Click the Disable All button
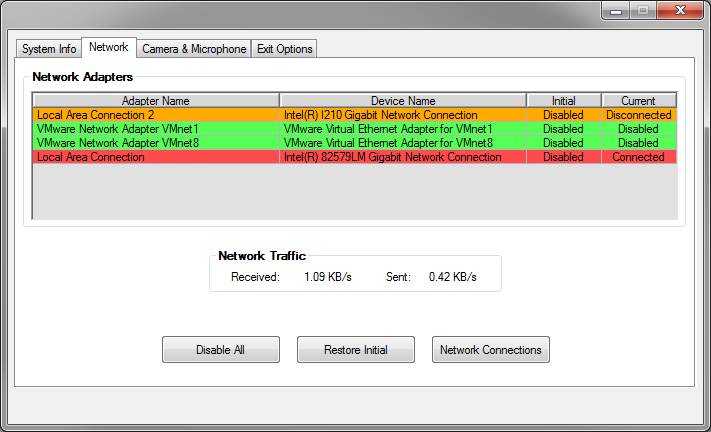The height and width of the screenshot is (432, 711). [x=221, y=349]
